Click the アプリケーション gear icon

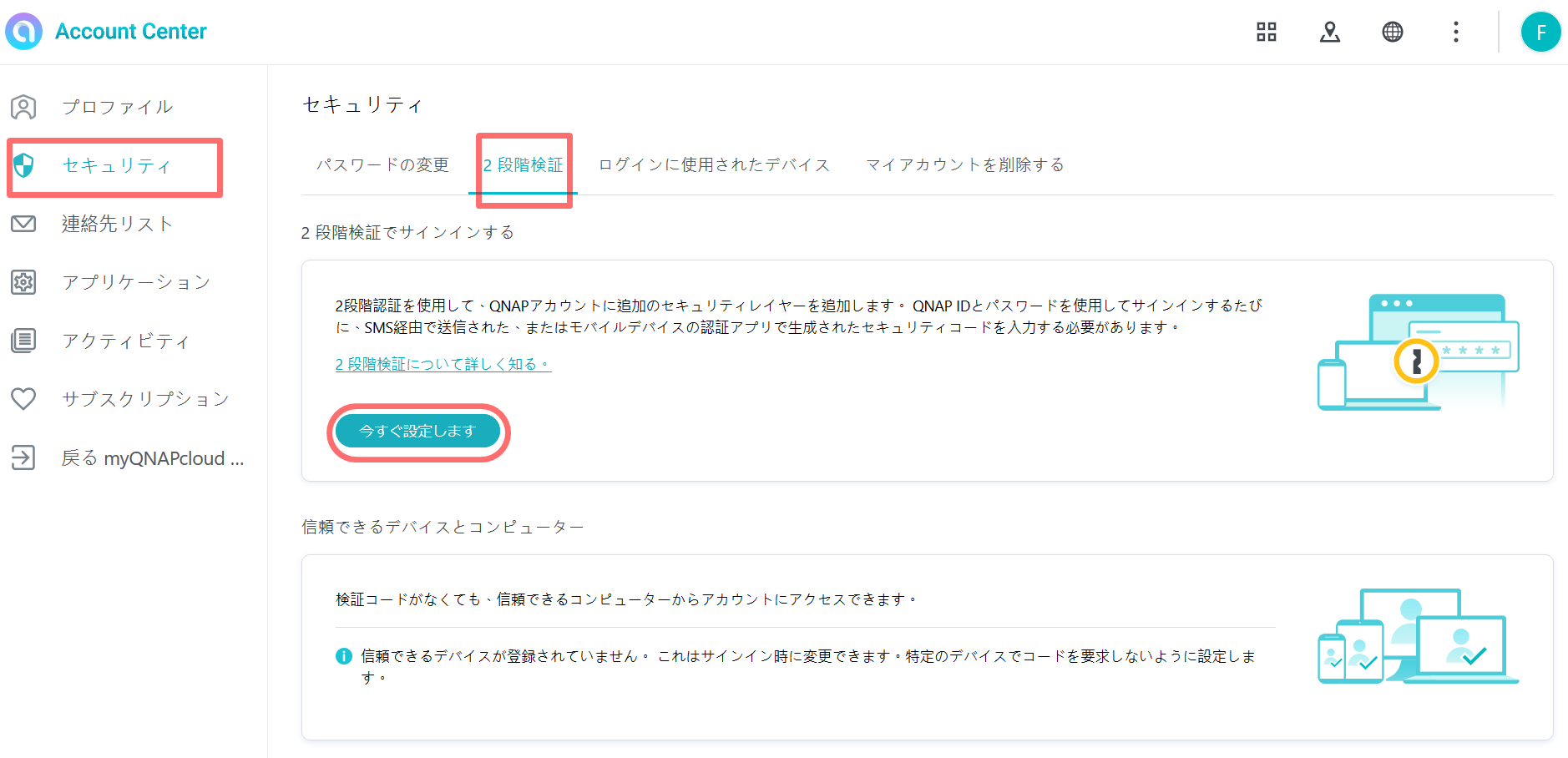[x=23, y=282]
